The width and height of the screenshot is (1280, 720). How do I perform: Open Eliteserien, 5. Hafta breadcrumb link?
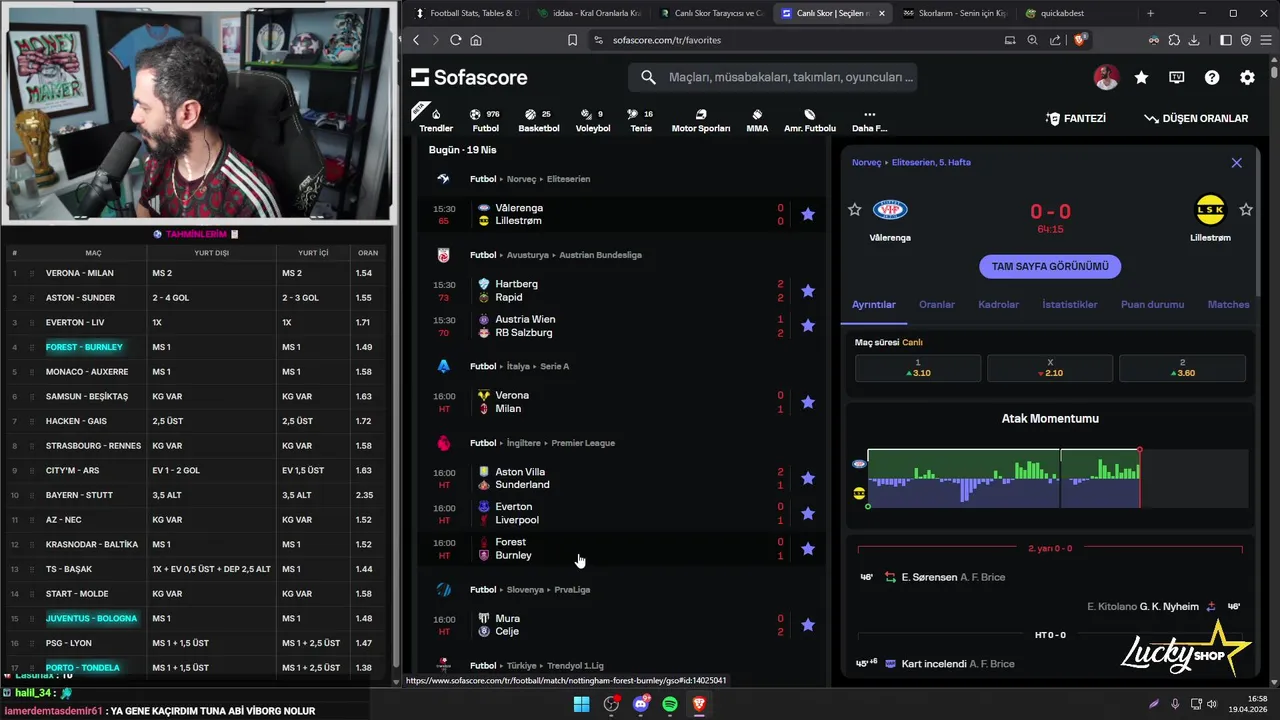tap(931, 162)
